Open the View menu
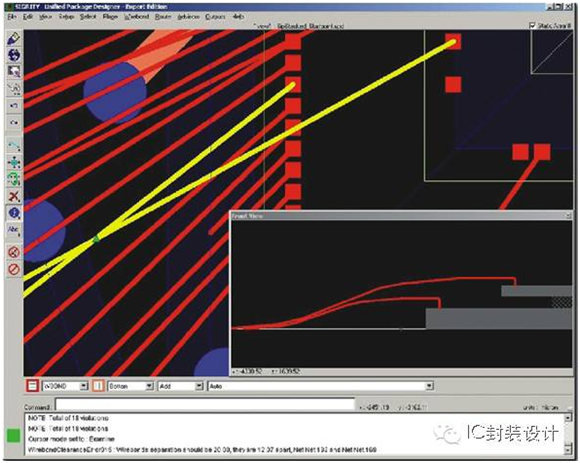The width and height of the screenshot is (580, 463). 45,17
